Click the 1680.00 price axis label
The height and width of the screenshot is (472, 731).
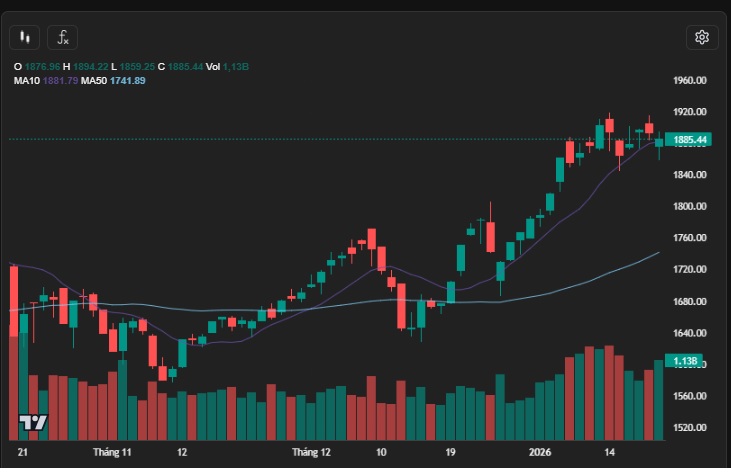(x=691, y=302)
